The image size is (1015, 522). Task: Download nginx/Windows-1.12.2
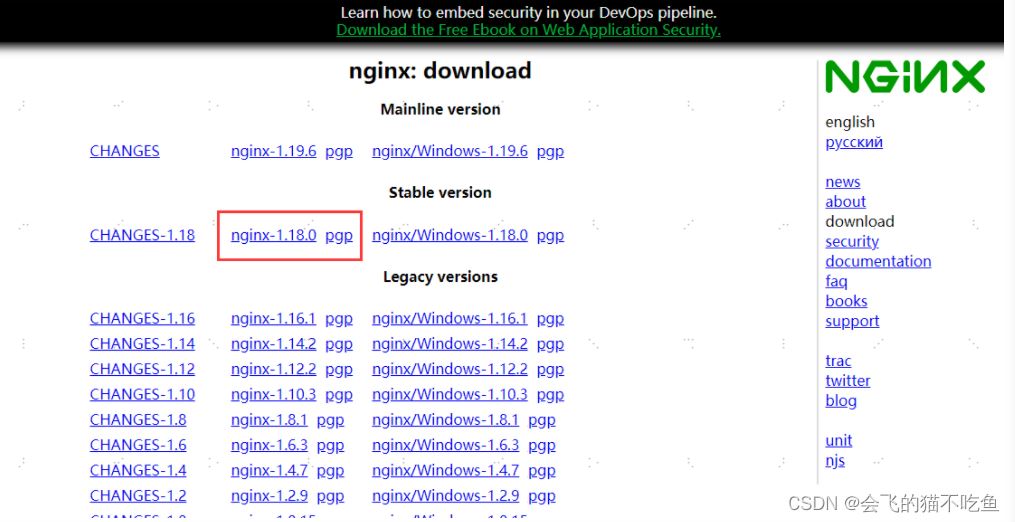[450, 369]
